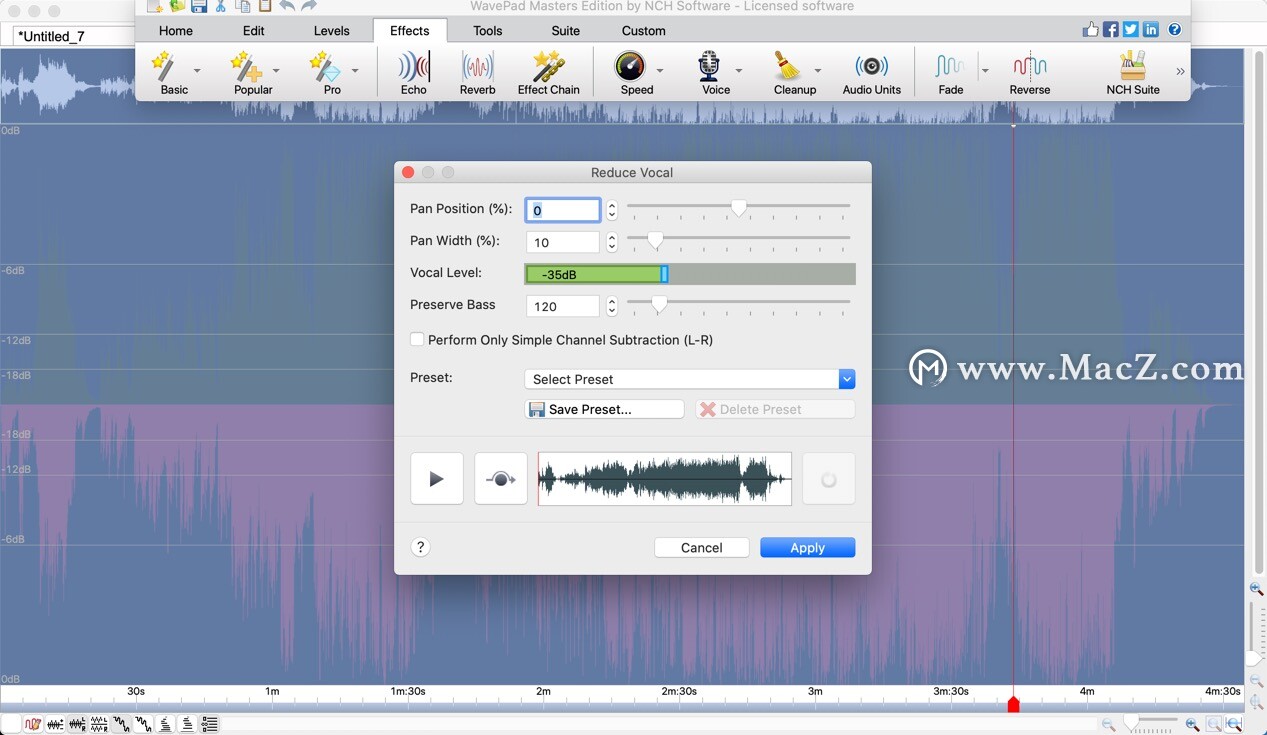1267x735 pixels.
Task: Click the thumbs-up like icon
Action: click(x=1091, y=30)
